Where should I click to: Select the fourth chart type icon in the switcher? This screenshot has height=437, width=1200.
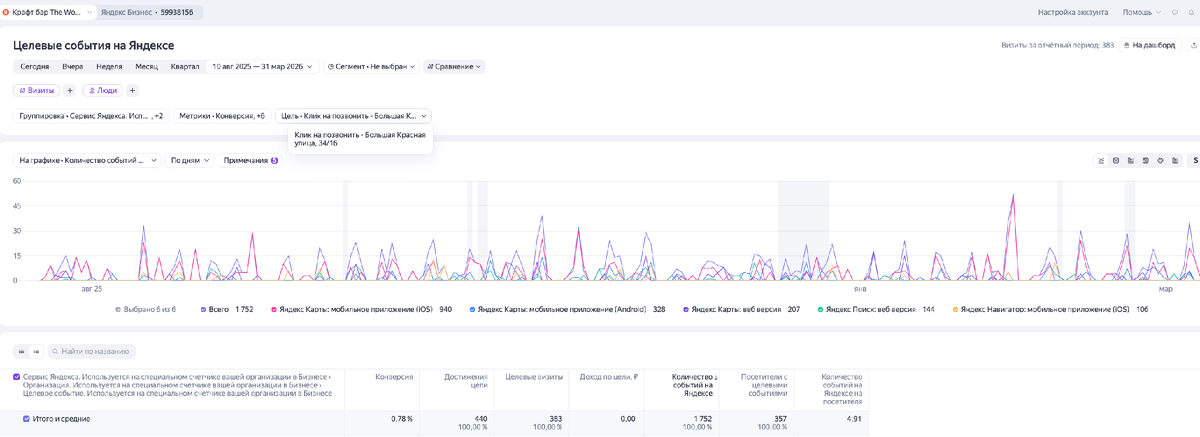tap(1145, 160)
